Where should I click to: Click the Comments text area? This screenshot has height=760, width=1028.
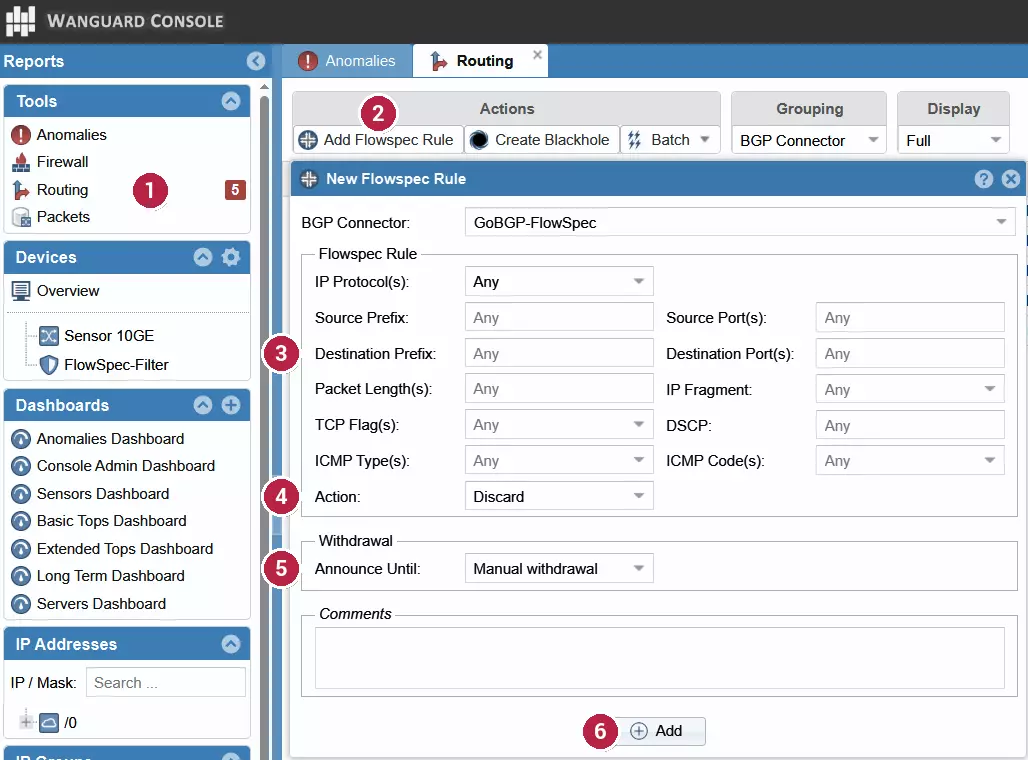coord(660,658)
